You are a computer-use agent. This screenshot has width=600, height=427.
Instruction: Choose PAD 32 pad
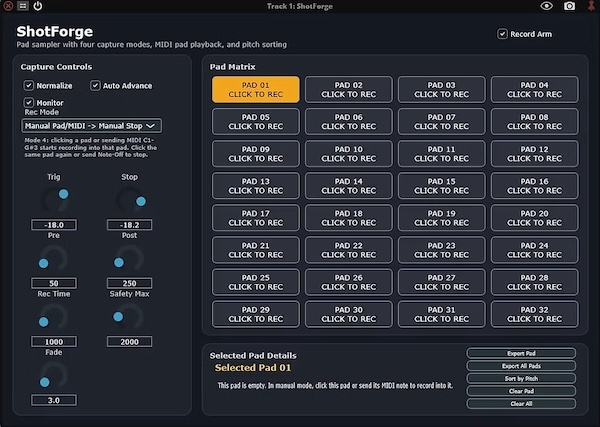[535, 315]
